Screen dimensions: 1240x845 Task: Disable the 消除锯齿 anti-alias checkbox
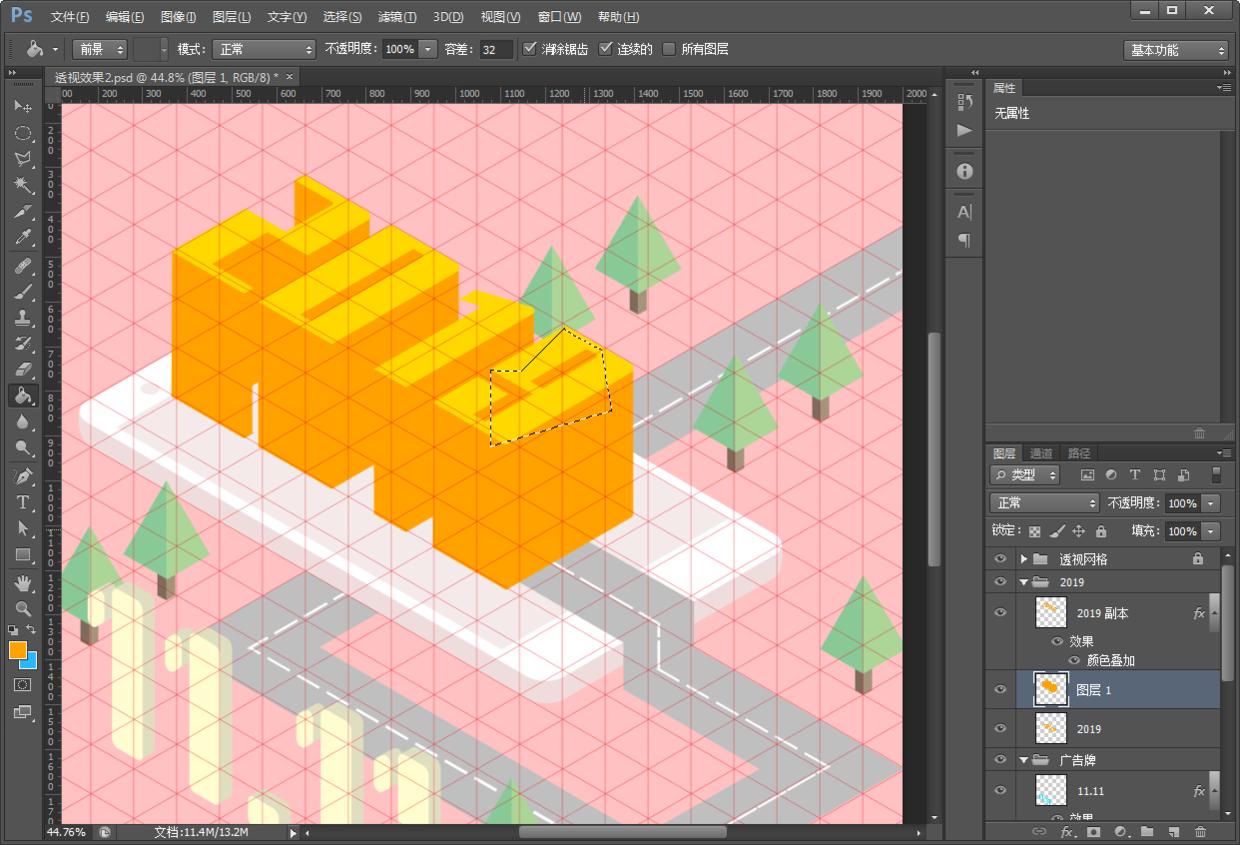(530, 49)
